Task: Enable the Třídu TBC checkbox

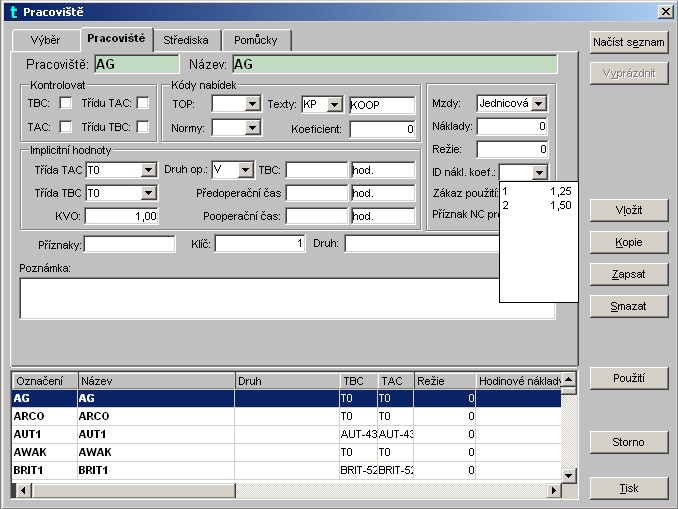Action: click(143, 127)
